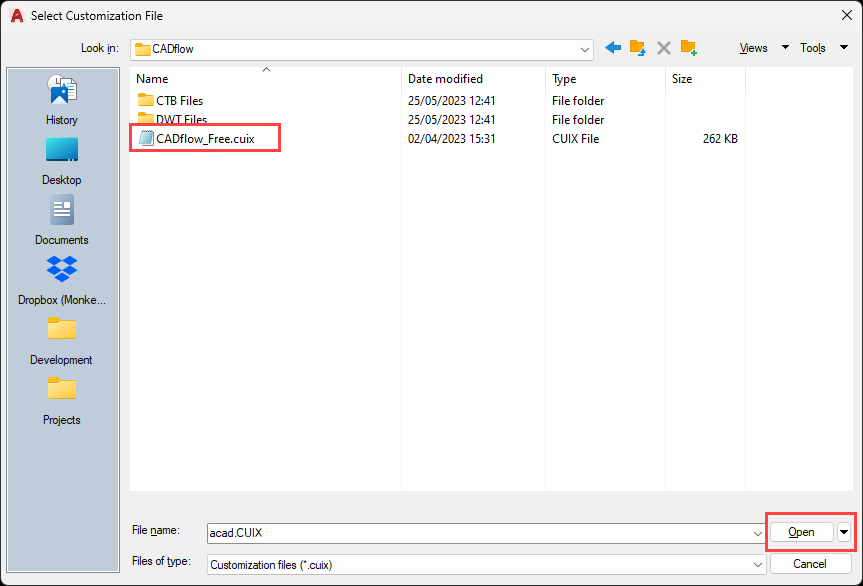The height and width of the screenshot is (586, 863).
Task: Select the DWT Files folder name
Action: pyautogui.click(x=182, y=119)
